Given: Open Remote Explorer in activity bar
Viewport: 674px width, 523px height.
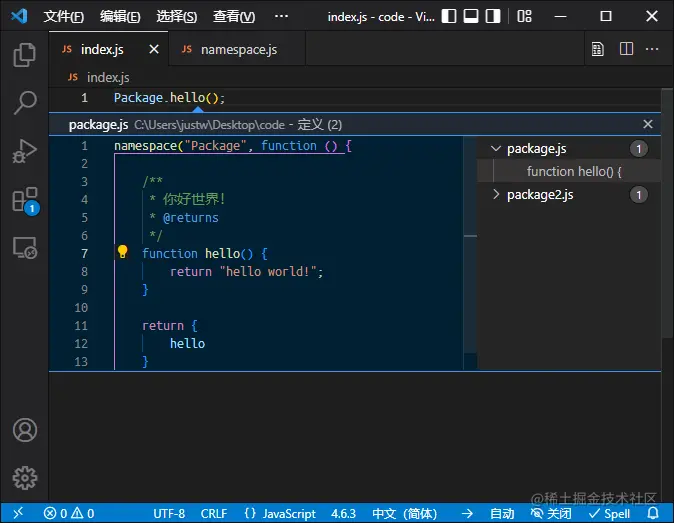Looking at the screenshot, I should coord(25,248).
